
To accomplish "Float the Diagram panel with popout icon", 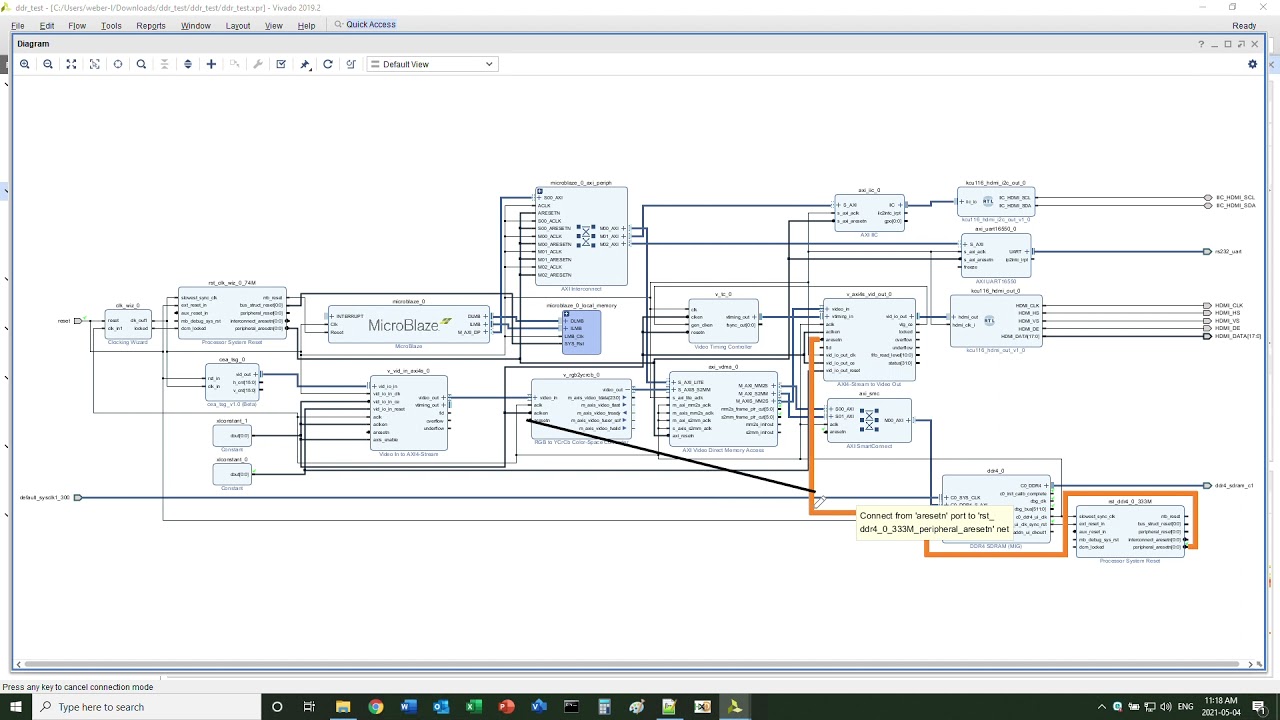I will coord(1241,44).
